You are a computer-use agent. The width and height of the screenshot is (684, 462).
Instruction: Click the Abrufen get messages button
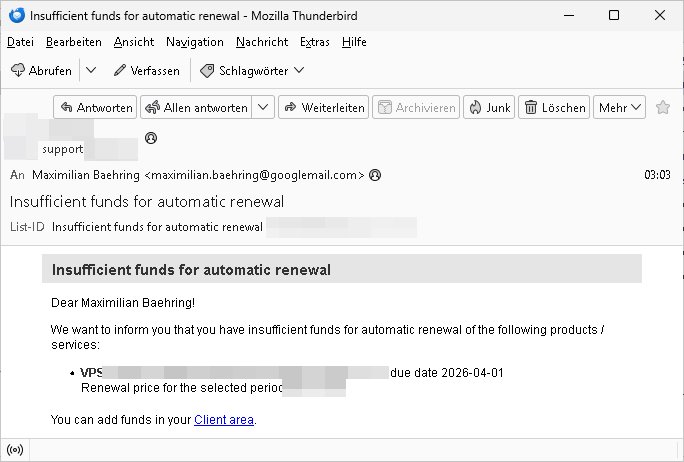[41, 70]
